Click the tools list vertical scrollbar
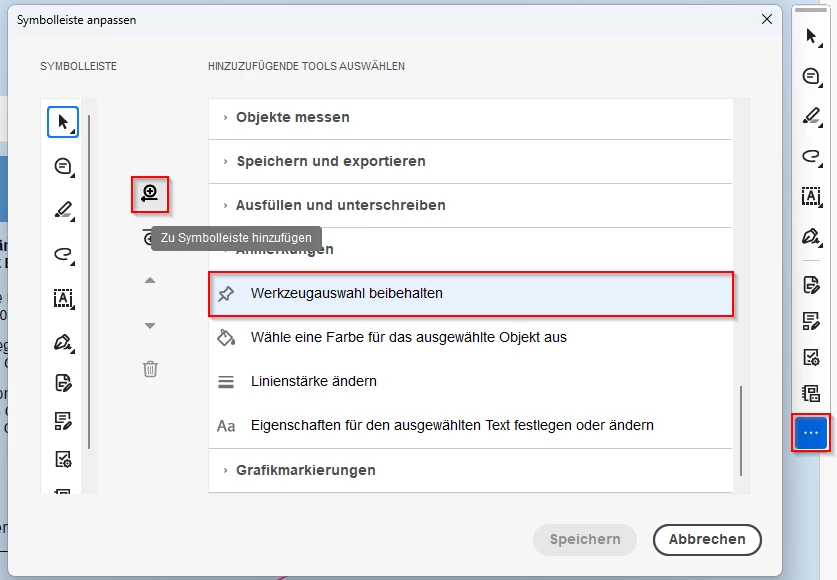 [x=741, y=430]
